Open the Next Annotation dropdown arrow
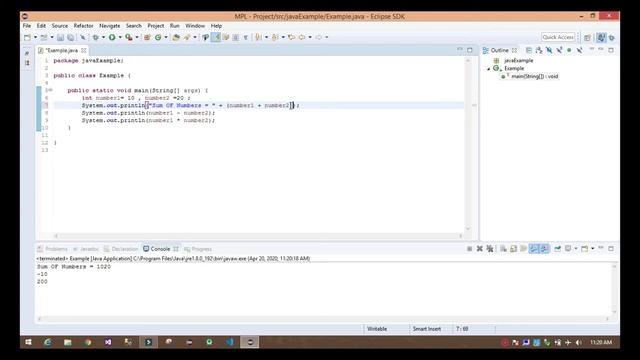640x360 pixels. tap(267, 37)
